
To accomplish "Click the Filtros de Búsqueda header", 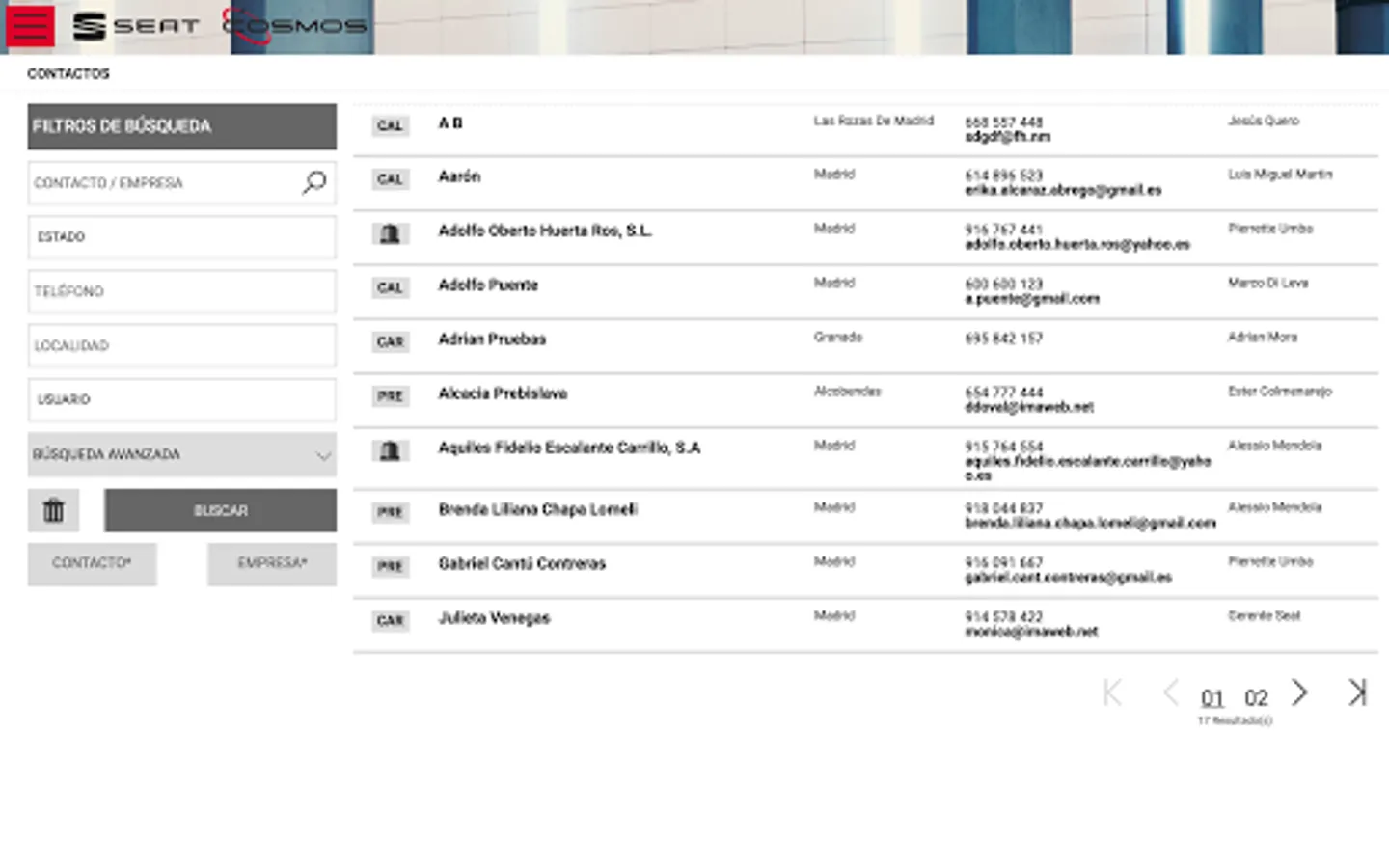I will click(x=182, y=126).
